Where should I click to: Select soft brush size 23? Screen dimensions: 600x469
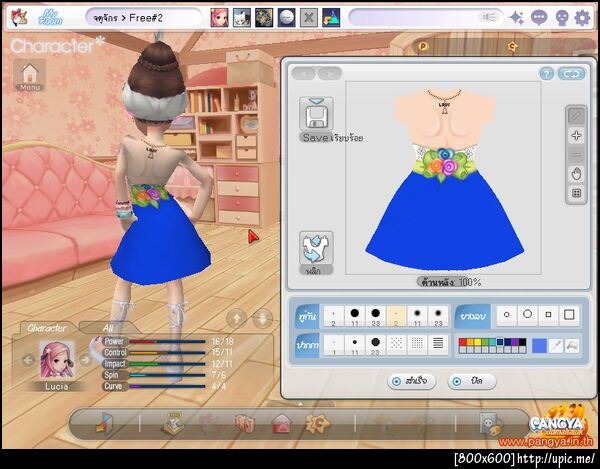pyautogui.click(x=439, y=316)
